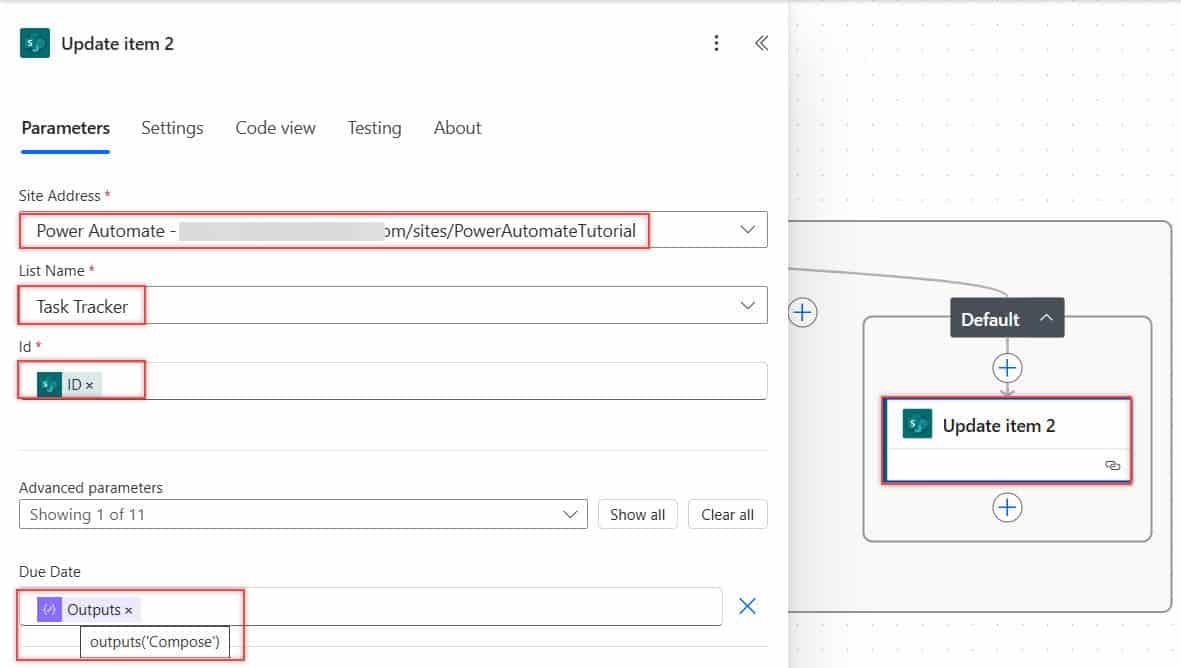Remove the ID token with its × icon
Screen dimensions: 1181x668
coord(88,383)
